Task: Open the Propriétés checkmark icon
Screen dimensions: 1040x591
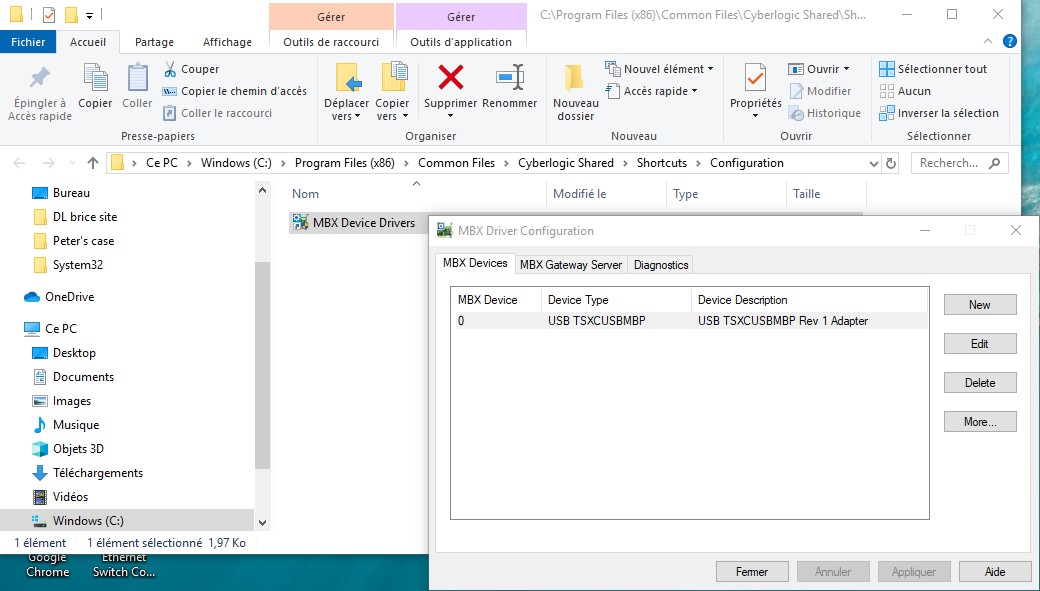Action: [755, 79]
